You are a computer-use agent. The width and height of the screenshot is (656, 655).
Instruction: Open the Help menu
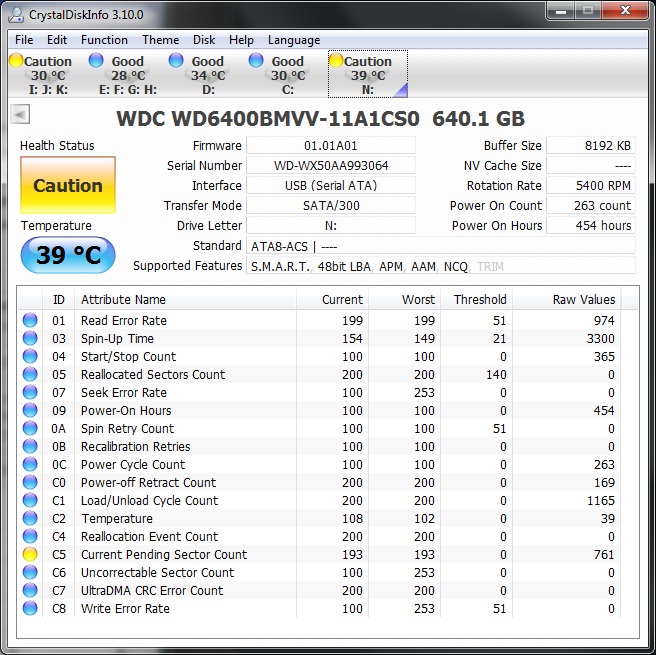(241, 40)
